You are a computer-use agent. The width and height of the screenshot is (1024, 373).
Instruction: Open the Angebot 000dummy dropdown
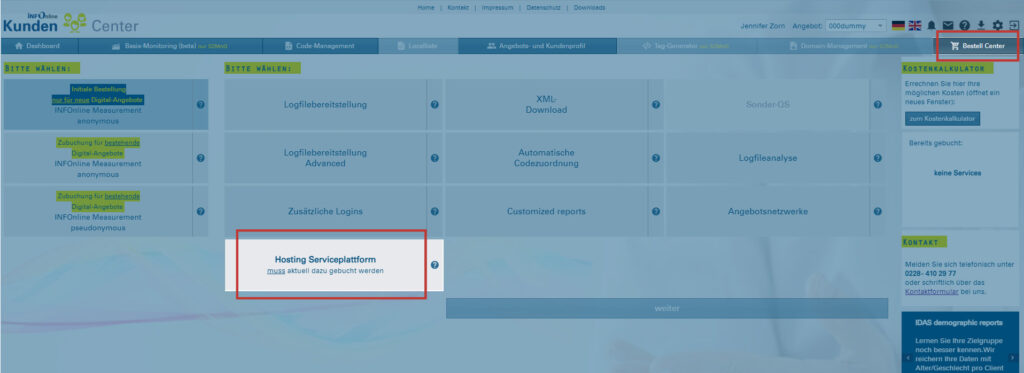pyautogui.click(x=855, y=25)
